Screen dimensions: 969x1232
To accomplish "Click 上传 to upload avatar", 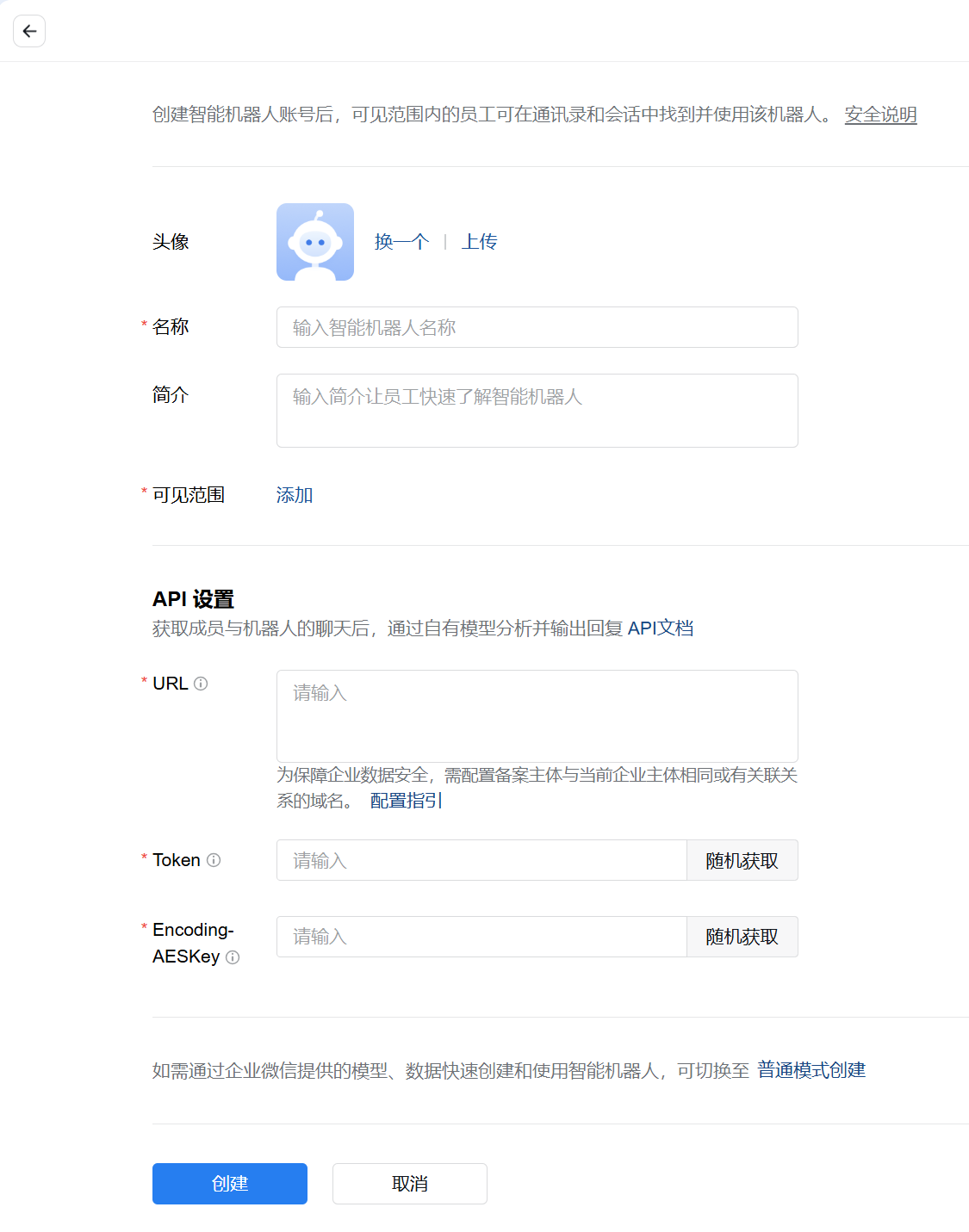I will point(479,242).
